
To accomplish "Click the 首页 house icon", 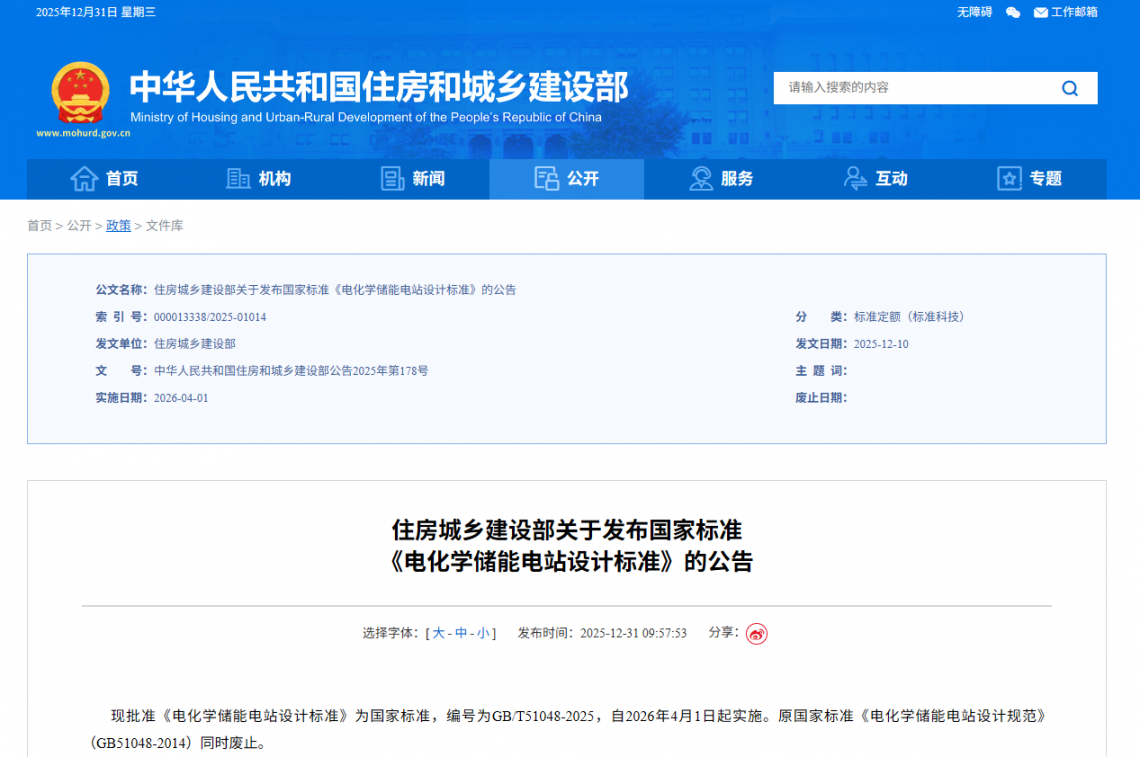I will pos(84,179).
